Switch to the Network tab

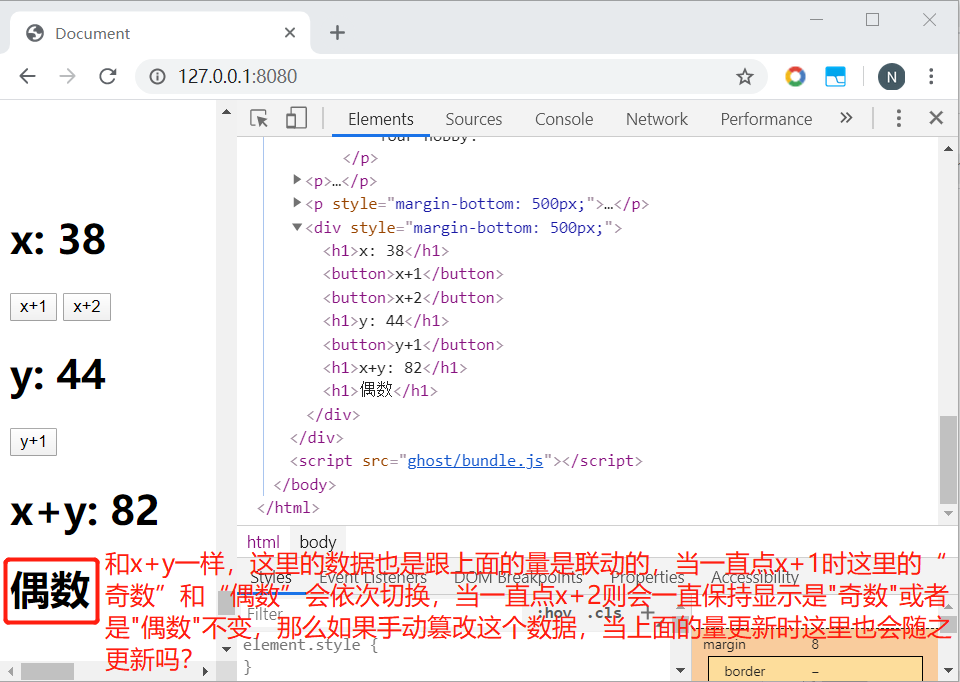pyautogui.click(x=657, y=119)
